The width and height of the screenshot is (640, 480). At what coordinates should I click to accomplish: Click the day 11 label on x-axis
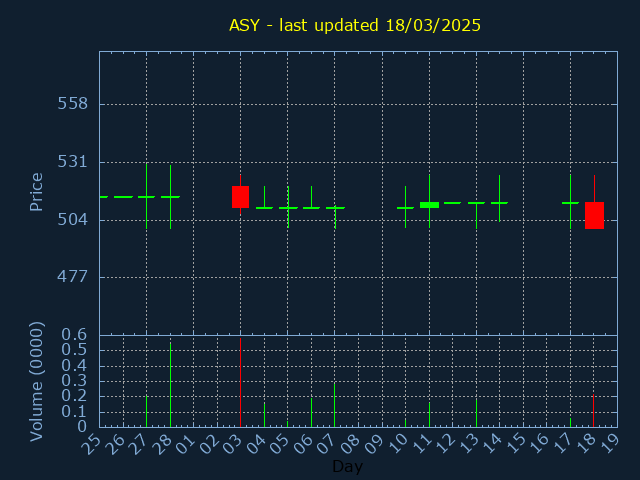(x=422, y=444)
